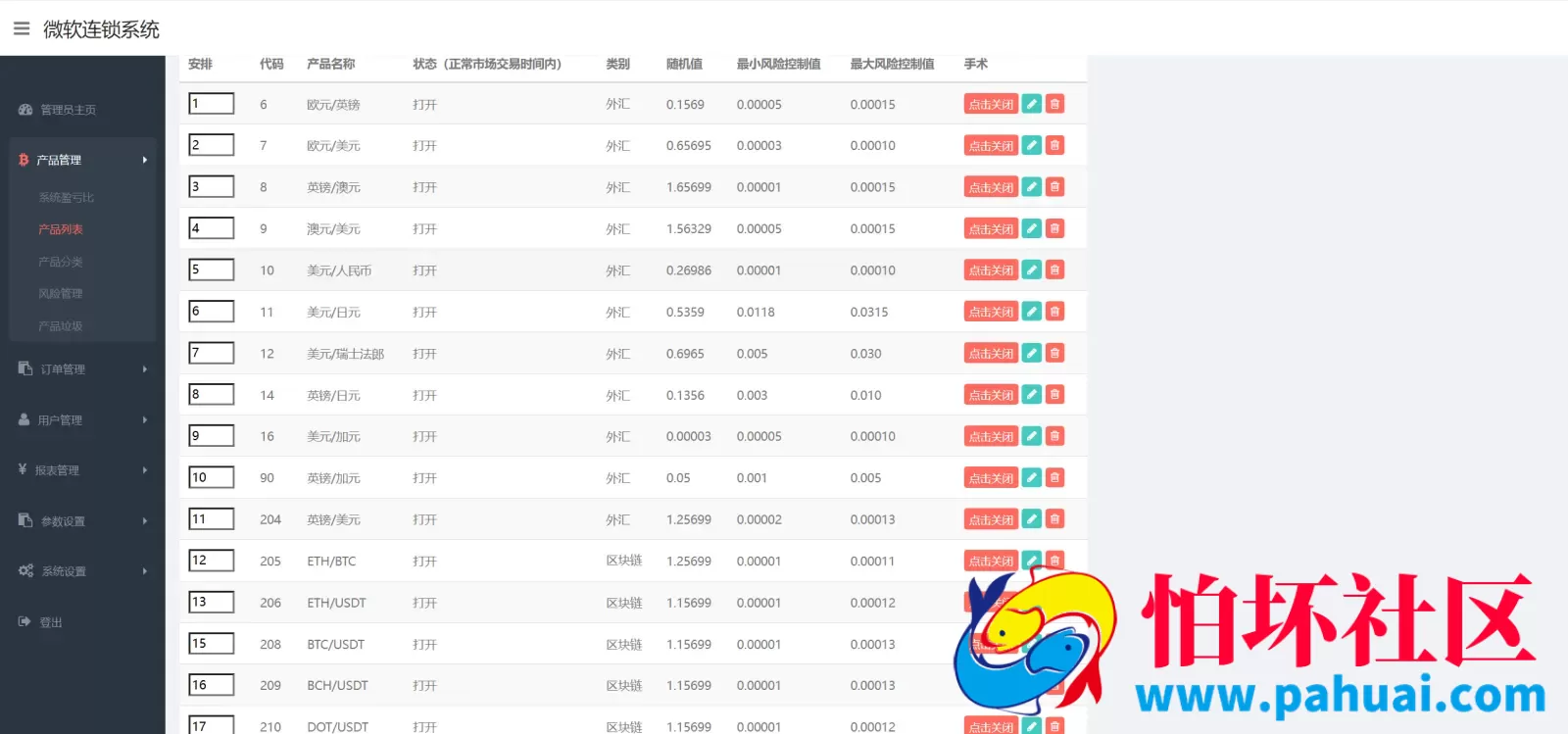Edit the 美元/加元 row via pencil
Viewport: 1568px width, 734px height.
tap(1032, 436)
